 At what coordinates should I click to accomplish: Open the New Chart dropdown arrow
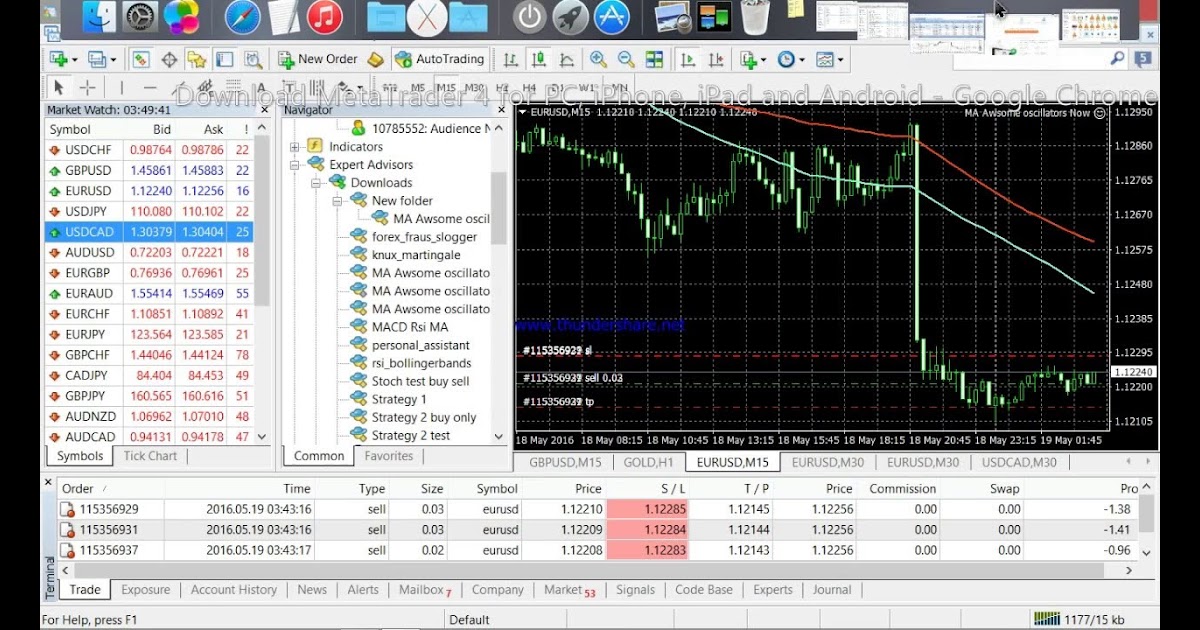click(73, 60)
